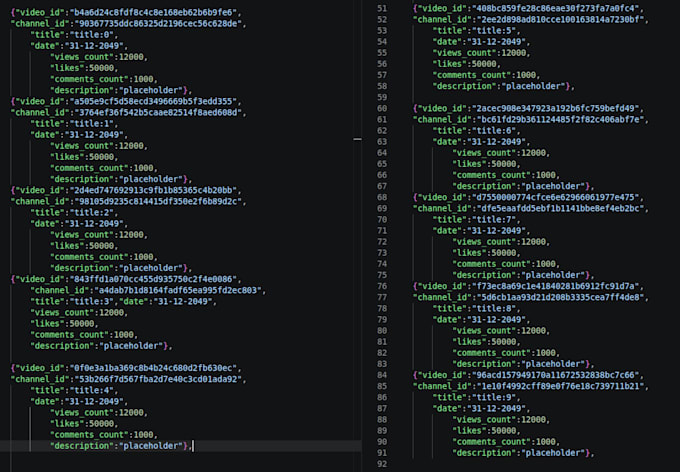Screen dimensions: 680x472
Task: Click the video_id value starting with 96acd157
Action: click(x=556, y=375)
